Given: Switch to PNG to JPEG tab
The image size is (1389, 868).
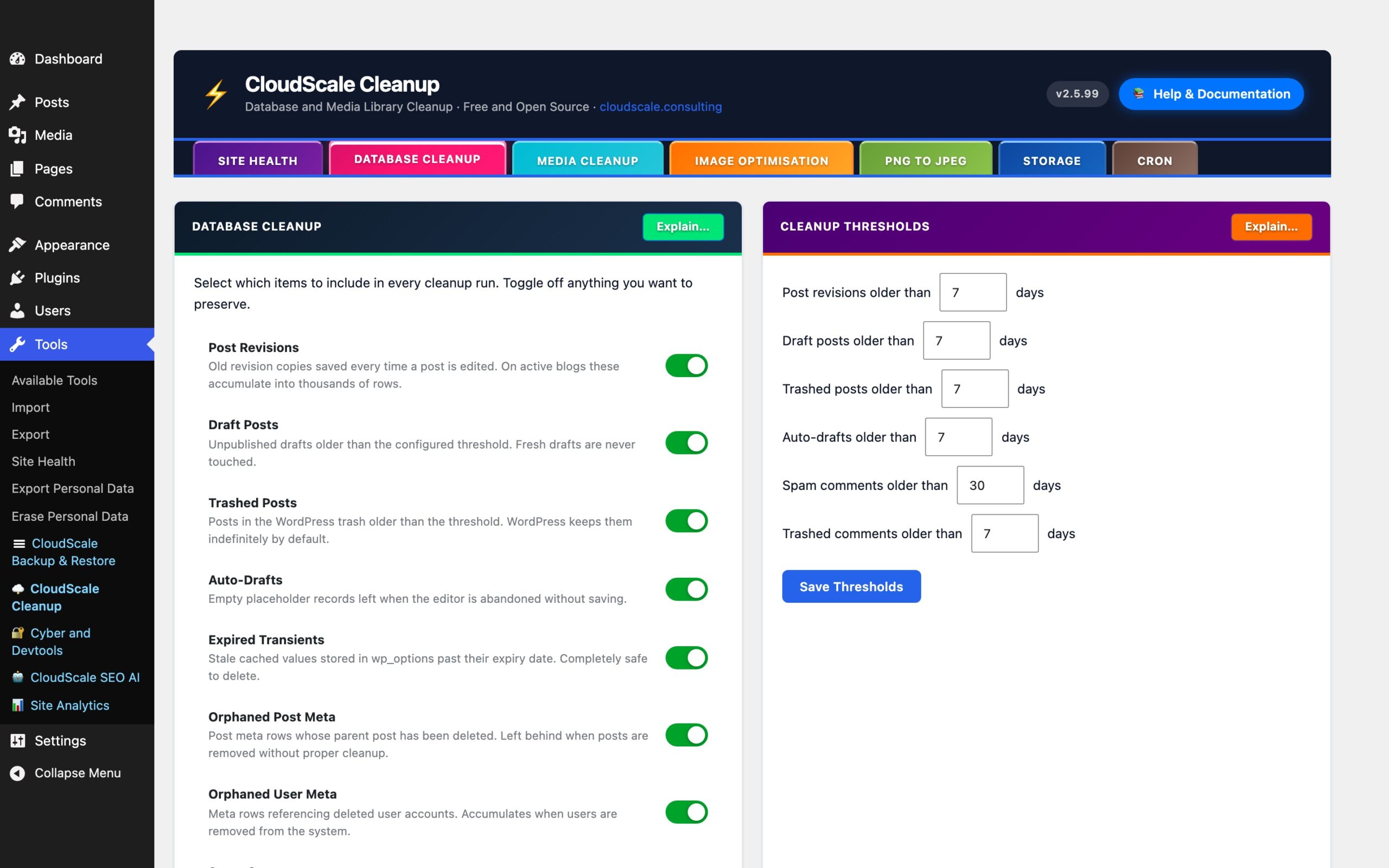Looking at the screenshot, I should click(x=926, y=159).
